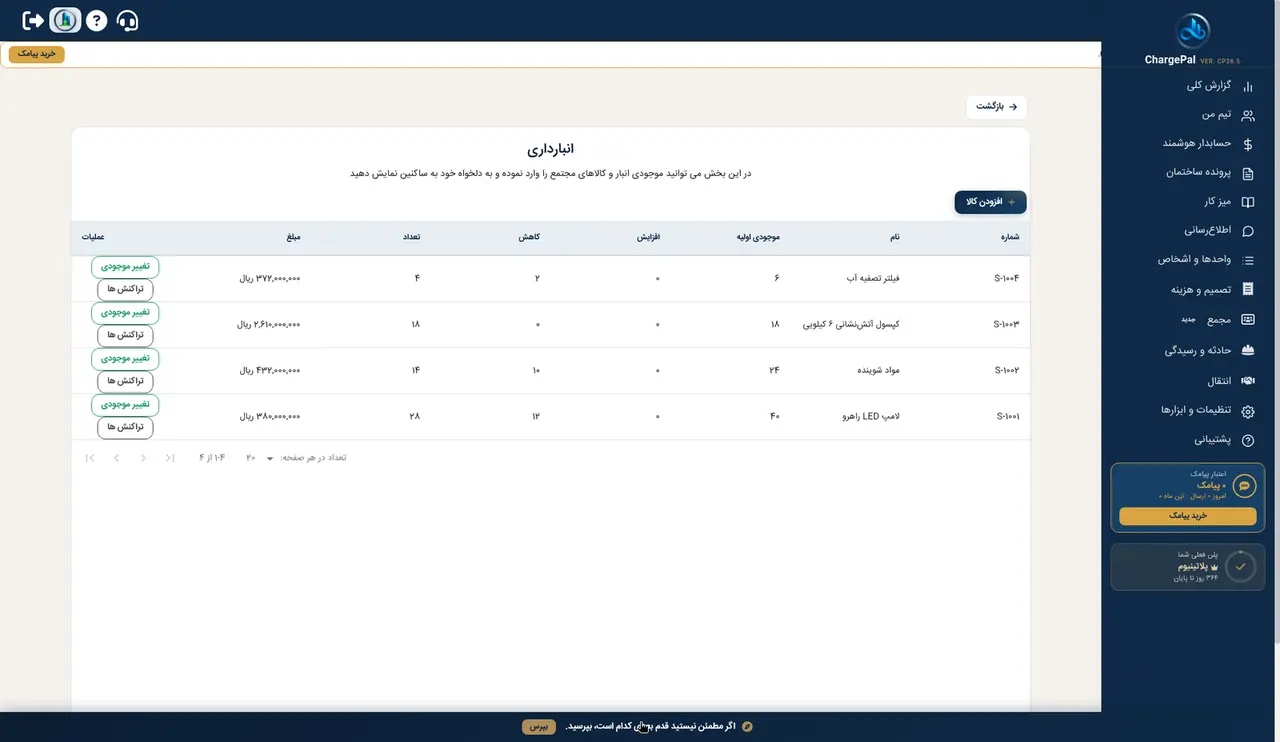Click the بازگشت back button
The image size is (1280, 742).
click(x=997, y=107)
